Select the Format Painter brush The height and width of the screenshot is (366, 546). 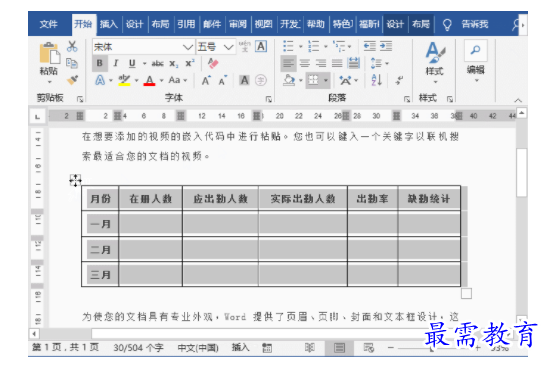coord(72,80)
